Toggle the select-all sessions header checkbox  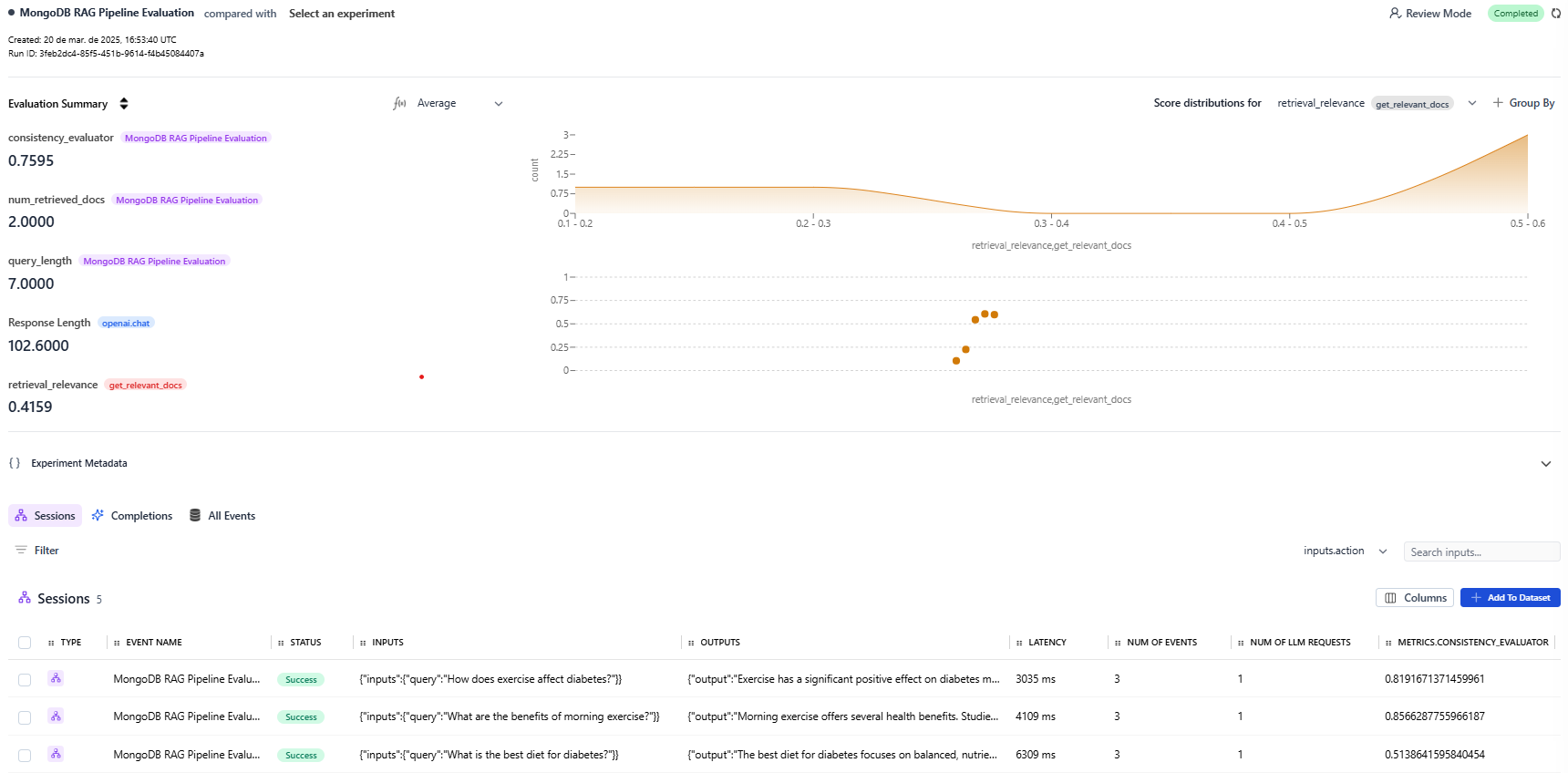pos(25,643)
